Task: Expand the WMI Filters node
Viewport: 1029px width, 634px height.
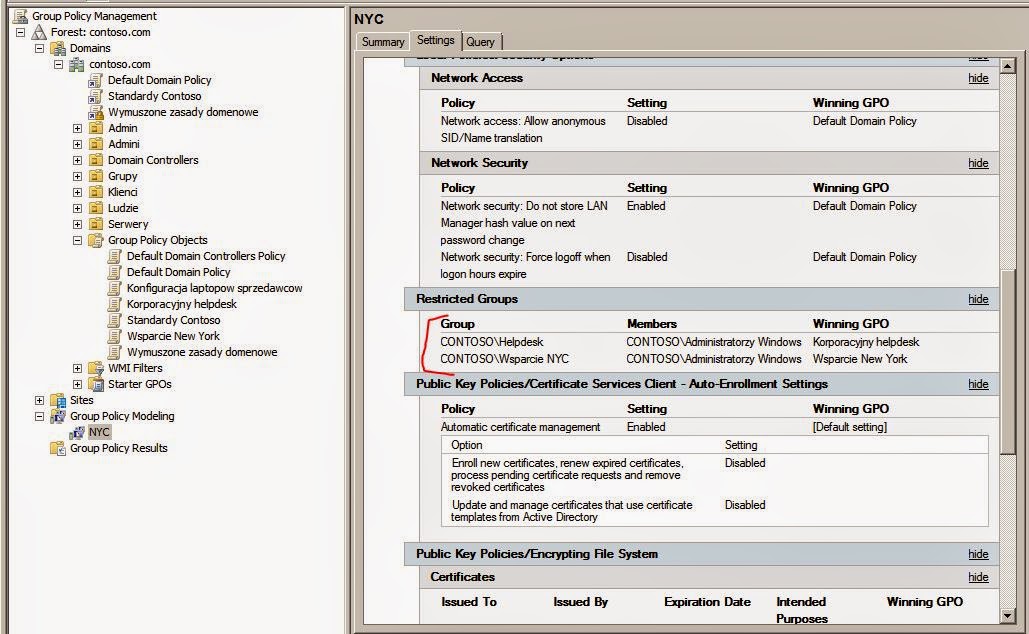Action: pyautogui.click(x=77, y=368)
